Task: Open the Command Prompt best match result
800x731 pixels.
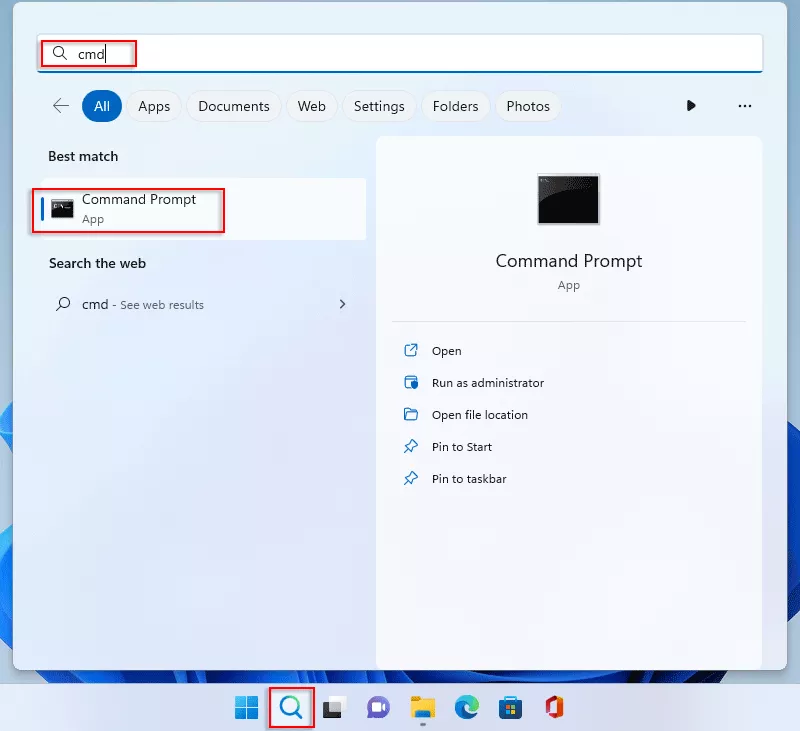Action: (x=139, y=209)
